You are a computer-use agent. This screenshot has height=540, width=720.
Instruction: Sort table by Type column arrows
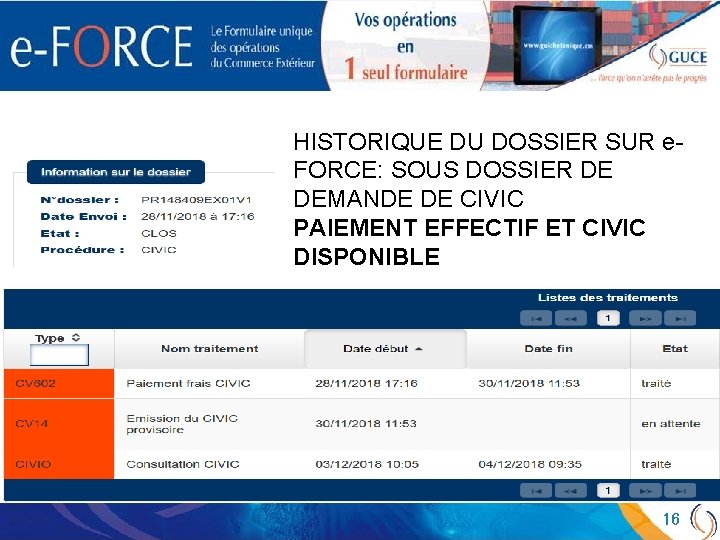point(76,338)
